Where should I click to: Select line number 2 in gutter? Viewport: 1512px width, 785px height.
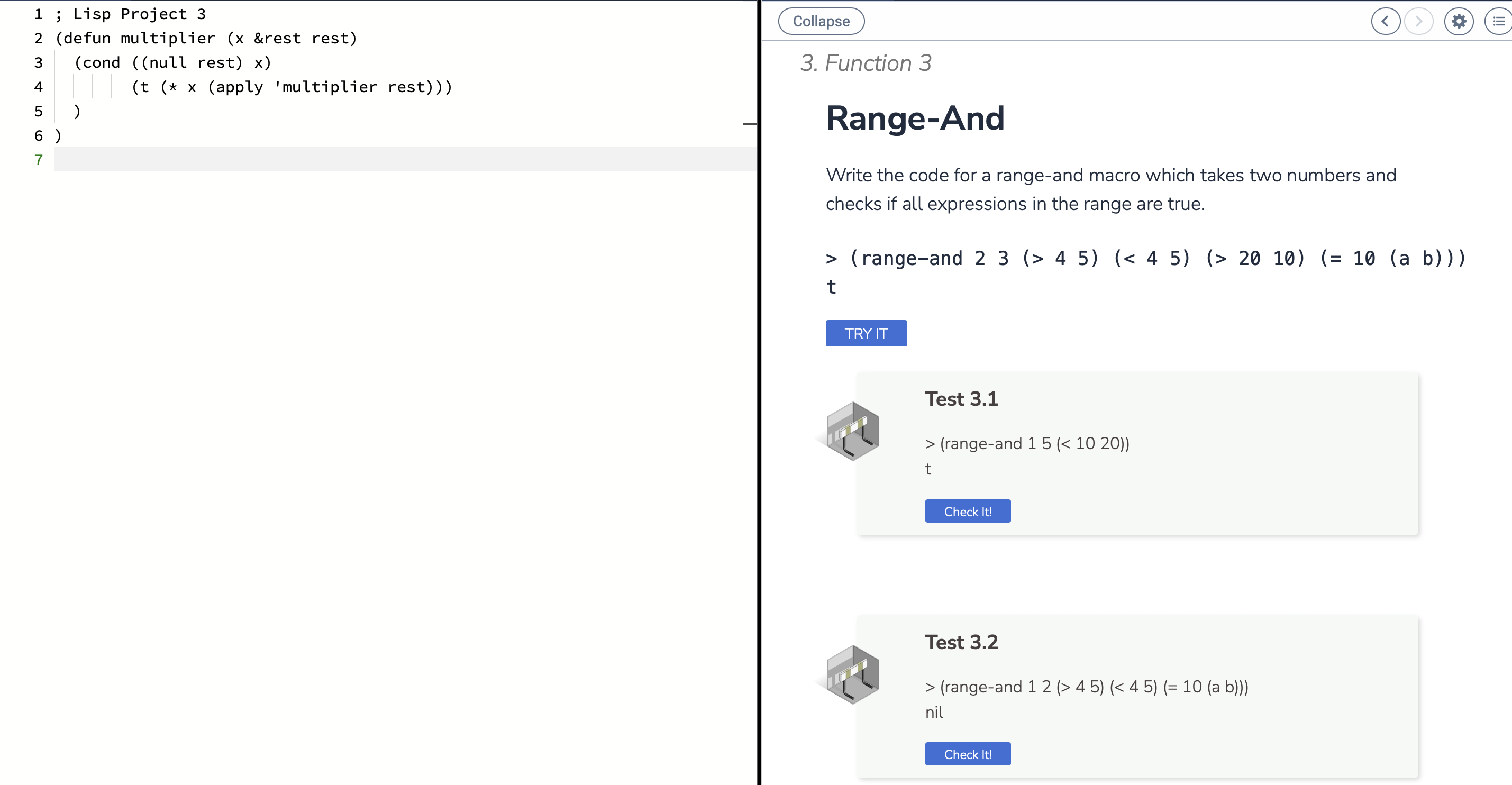point(39,38)
